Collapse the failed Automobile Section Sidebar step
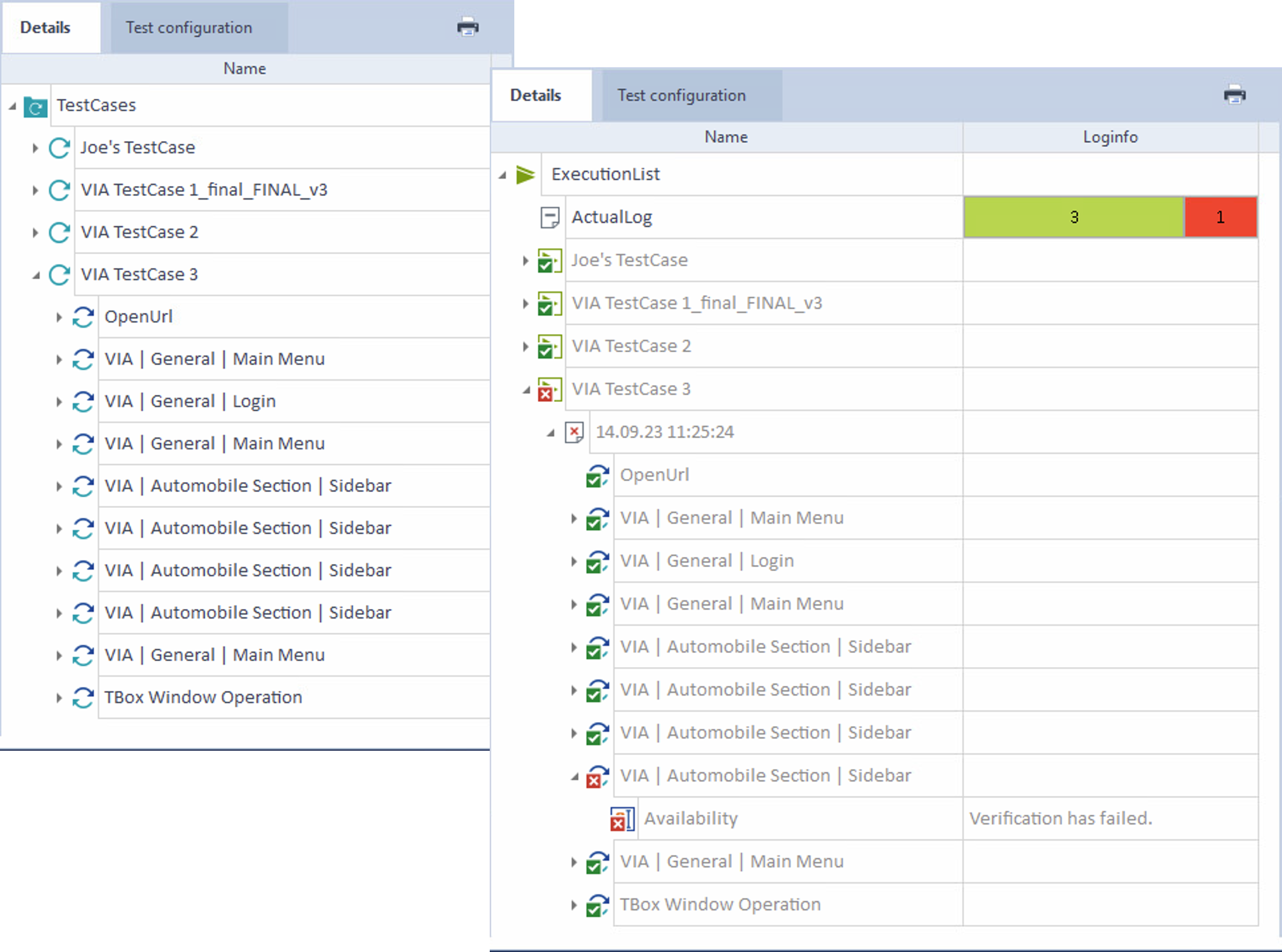Viewport: 1282px width, 952px height. (x=575, y=776)
